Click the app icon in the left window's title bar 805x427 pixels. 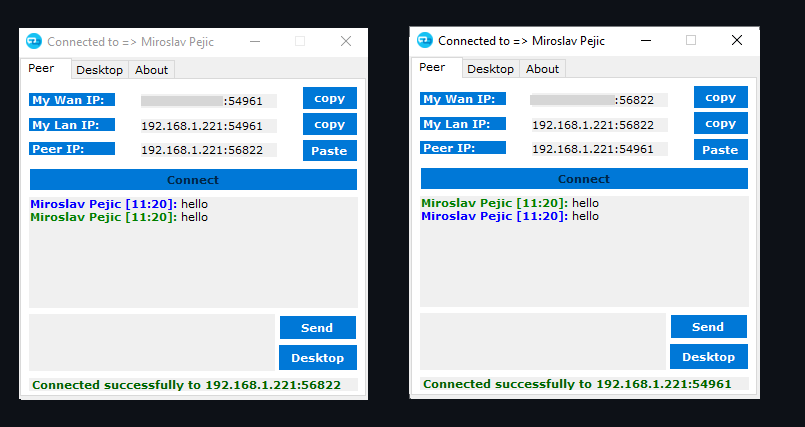point(33,42)
